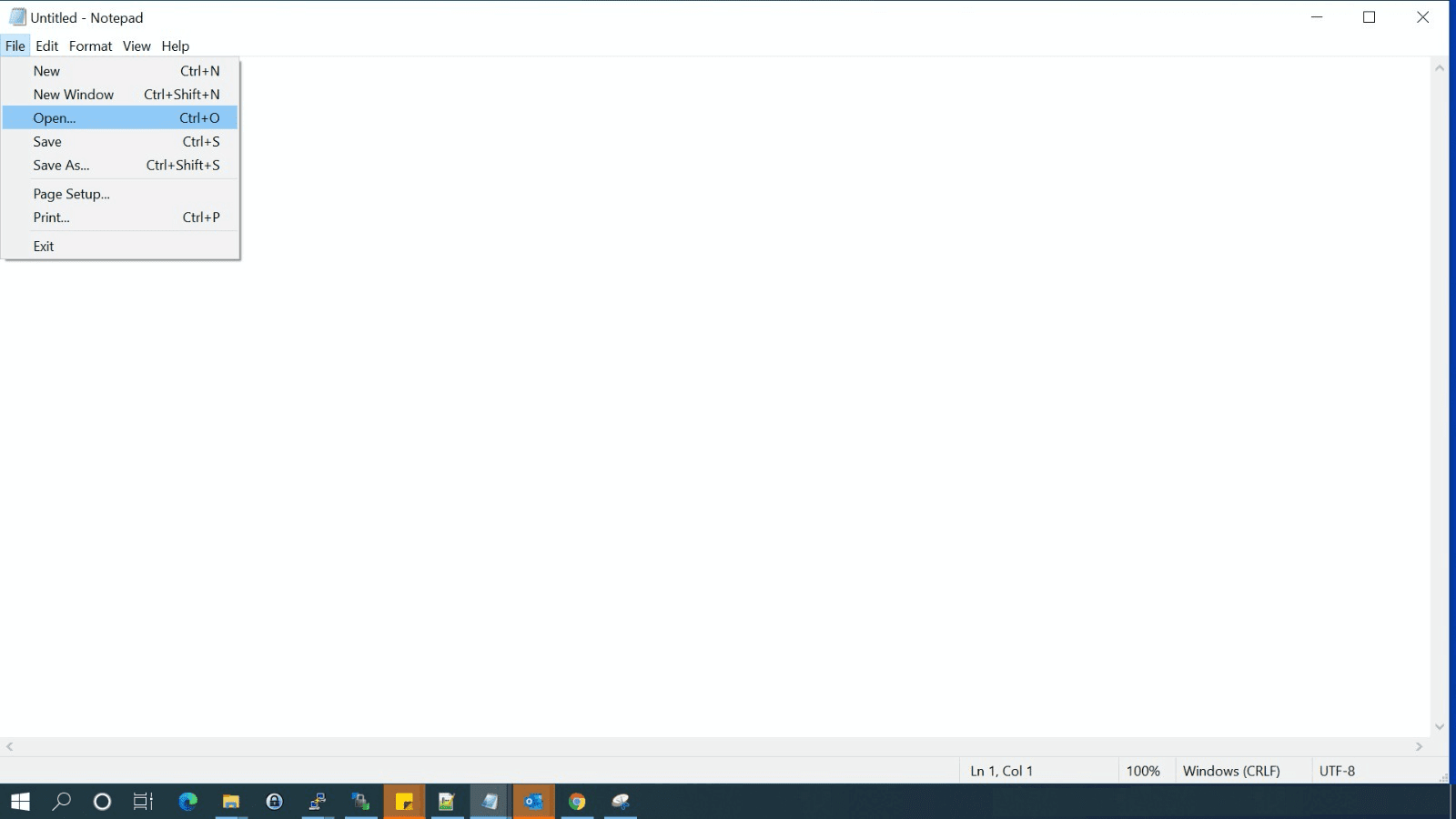Choose Save As from the File menu
This screenshot has width=1456, height=819.
tap(61, 165)
